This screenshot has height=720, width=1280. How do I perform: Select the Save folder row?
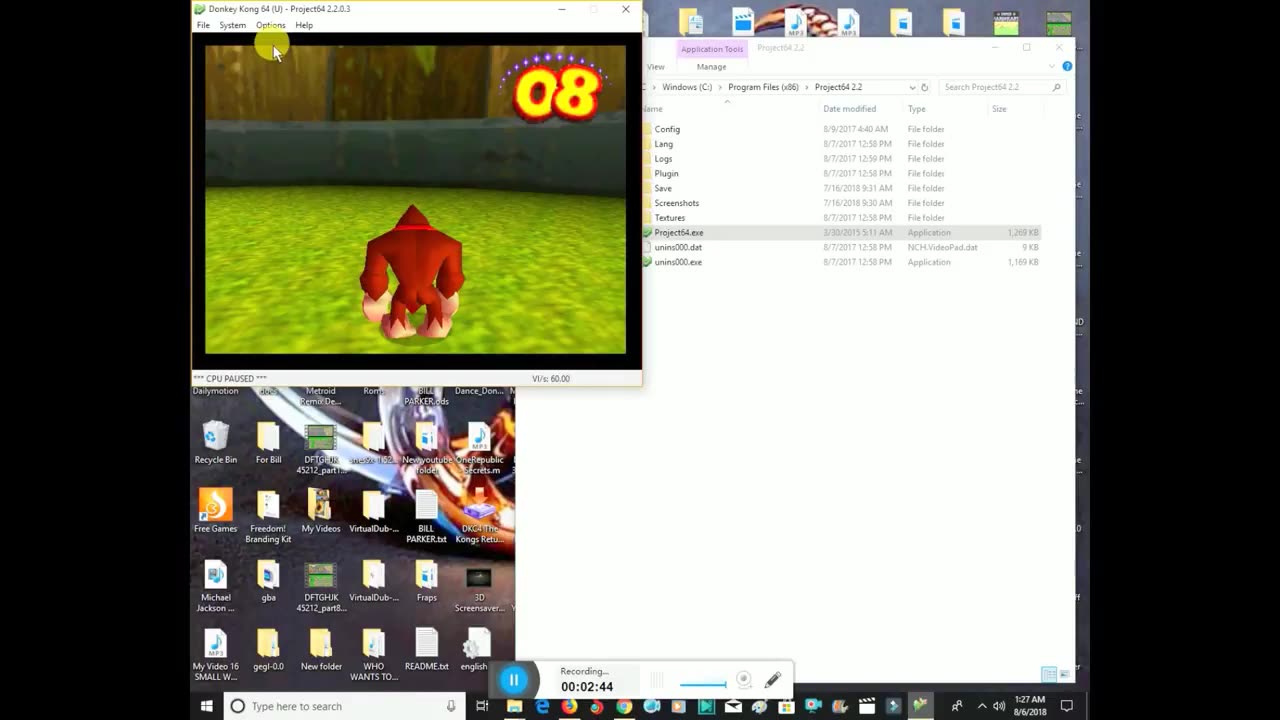click(840, 188)
